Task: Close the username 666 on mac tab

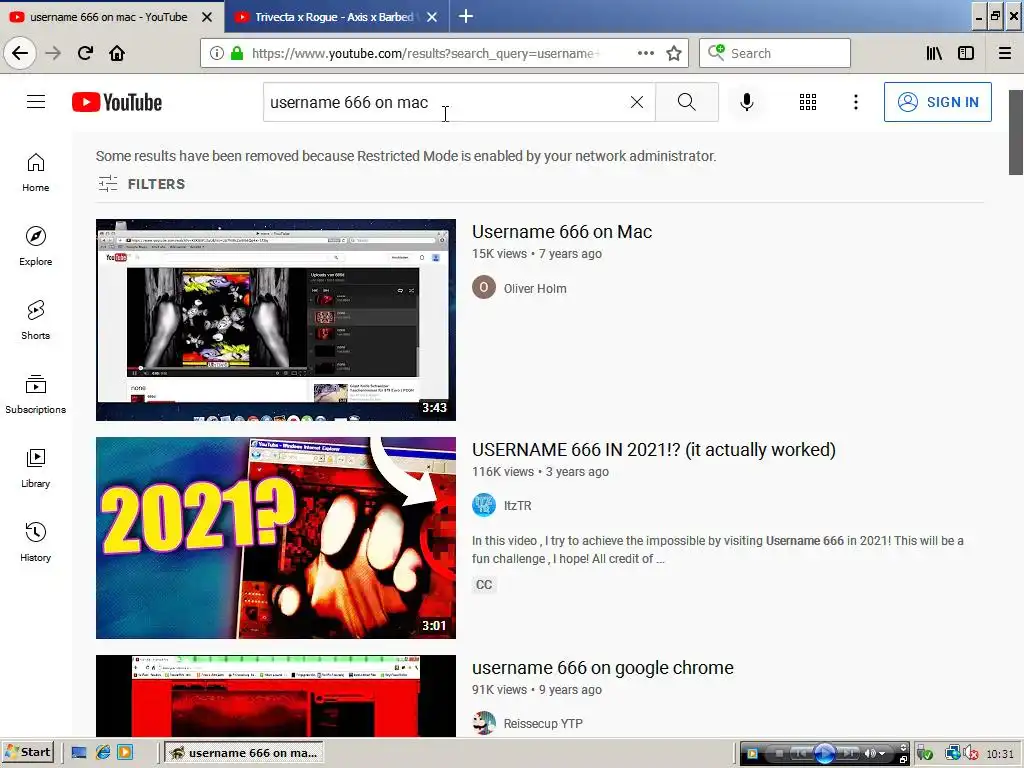Action: tap(207, 17)
